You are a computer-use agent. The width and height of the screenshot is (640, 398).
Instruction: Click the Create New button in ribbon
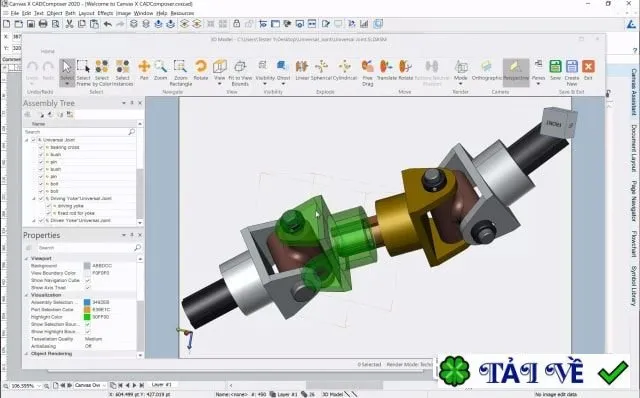point(572,73)
